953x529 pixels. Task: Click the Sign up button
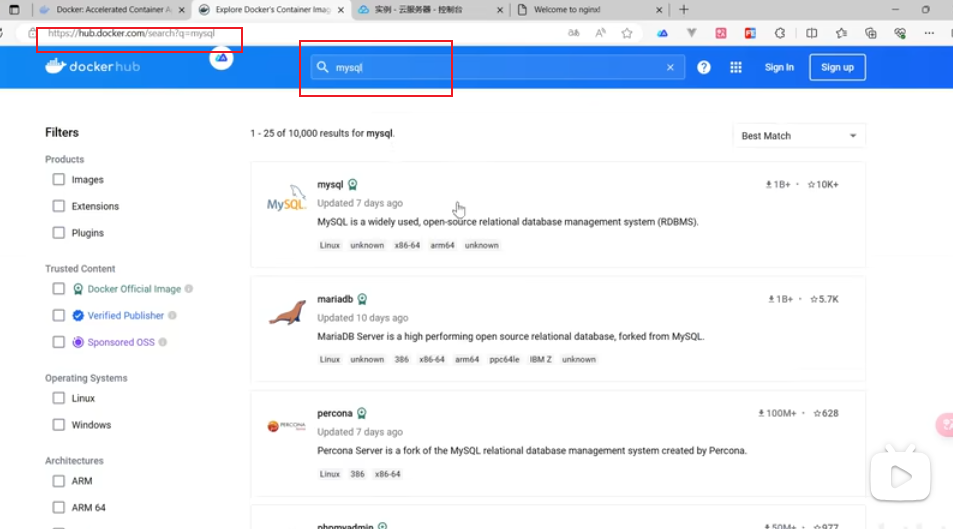click(x=838, y=67)
